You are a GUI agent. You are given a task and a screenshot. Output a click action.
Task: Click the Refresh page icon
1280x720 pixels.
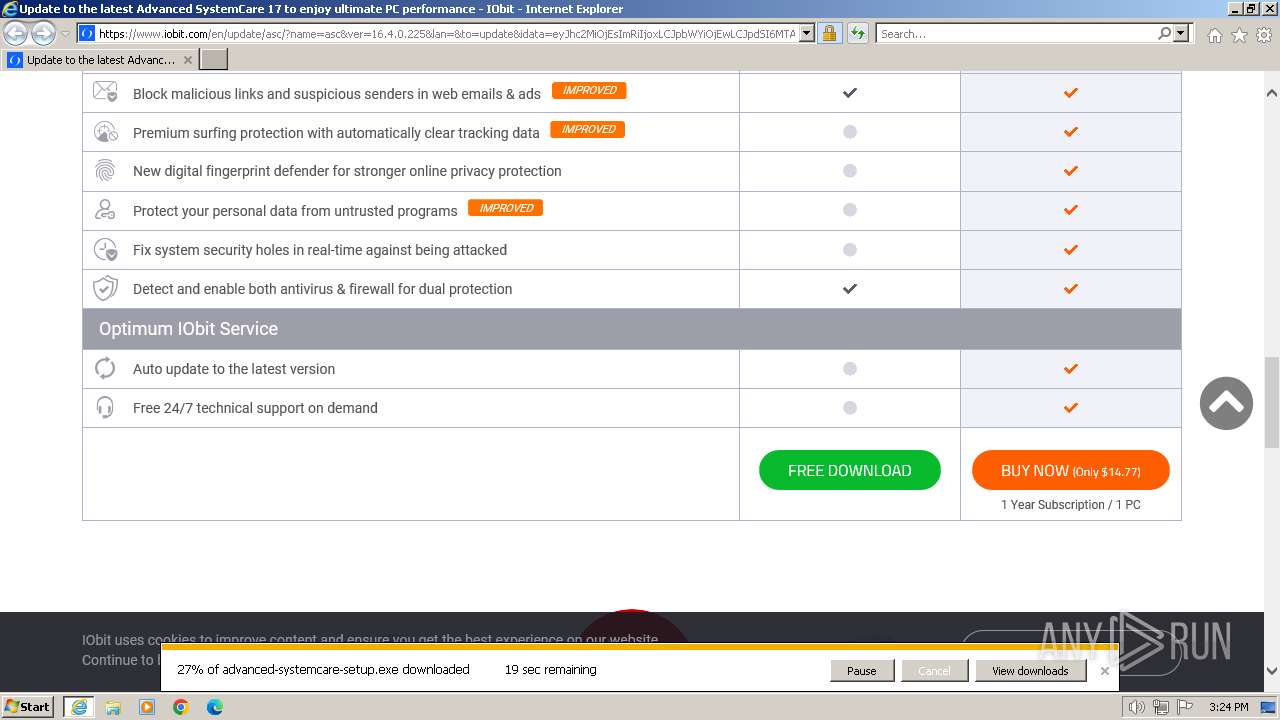point(858,33)
